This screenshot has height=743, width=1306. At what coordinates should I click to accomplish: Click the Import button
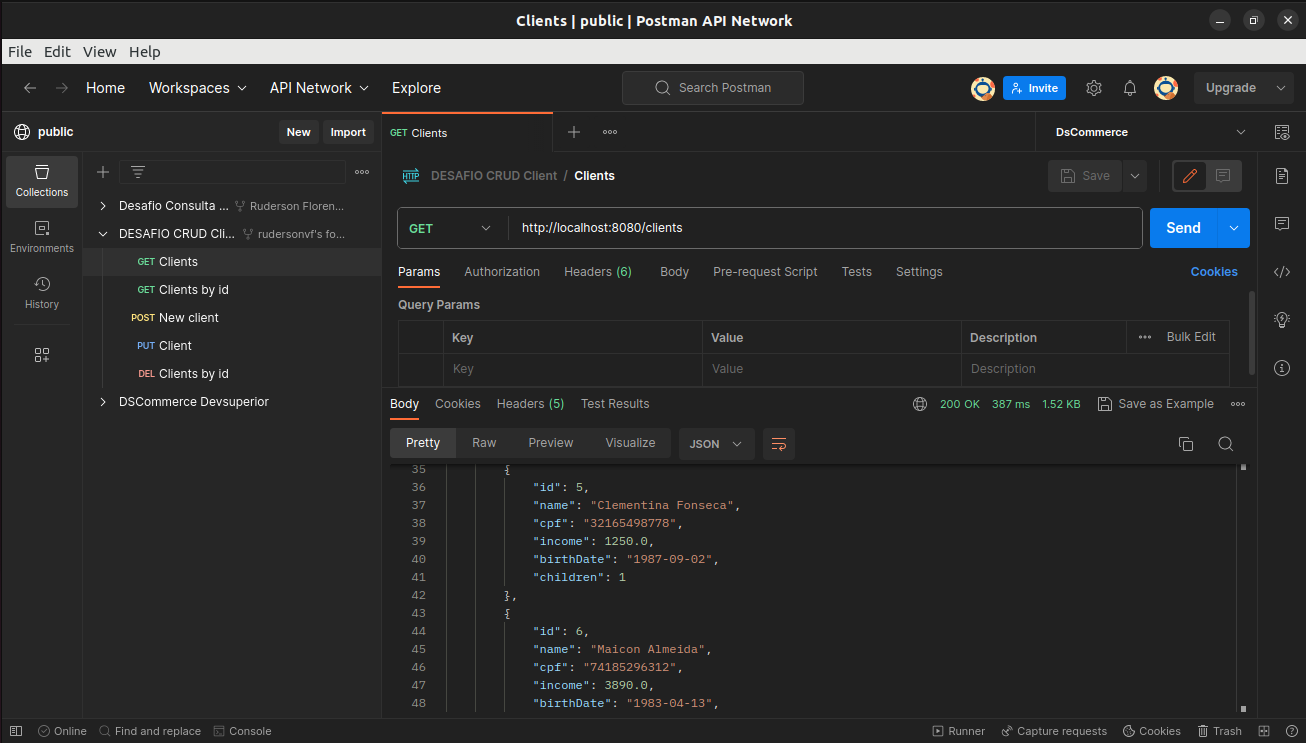click(x=348, y=132)
